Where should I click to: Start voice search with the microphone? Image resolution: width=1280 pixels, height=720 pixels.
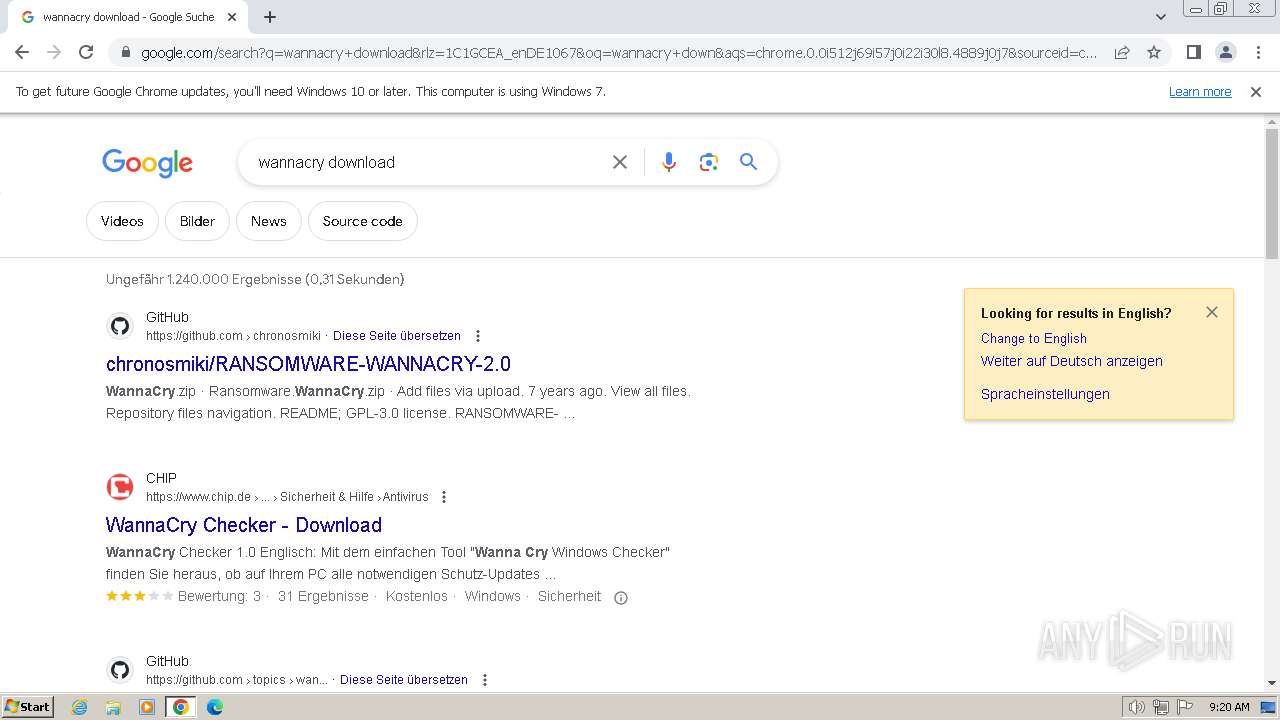pos(669,162)
